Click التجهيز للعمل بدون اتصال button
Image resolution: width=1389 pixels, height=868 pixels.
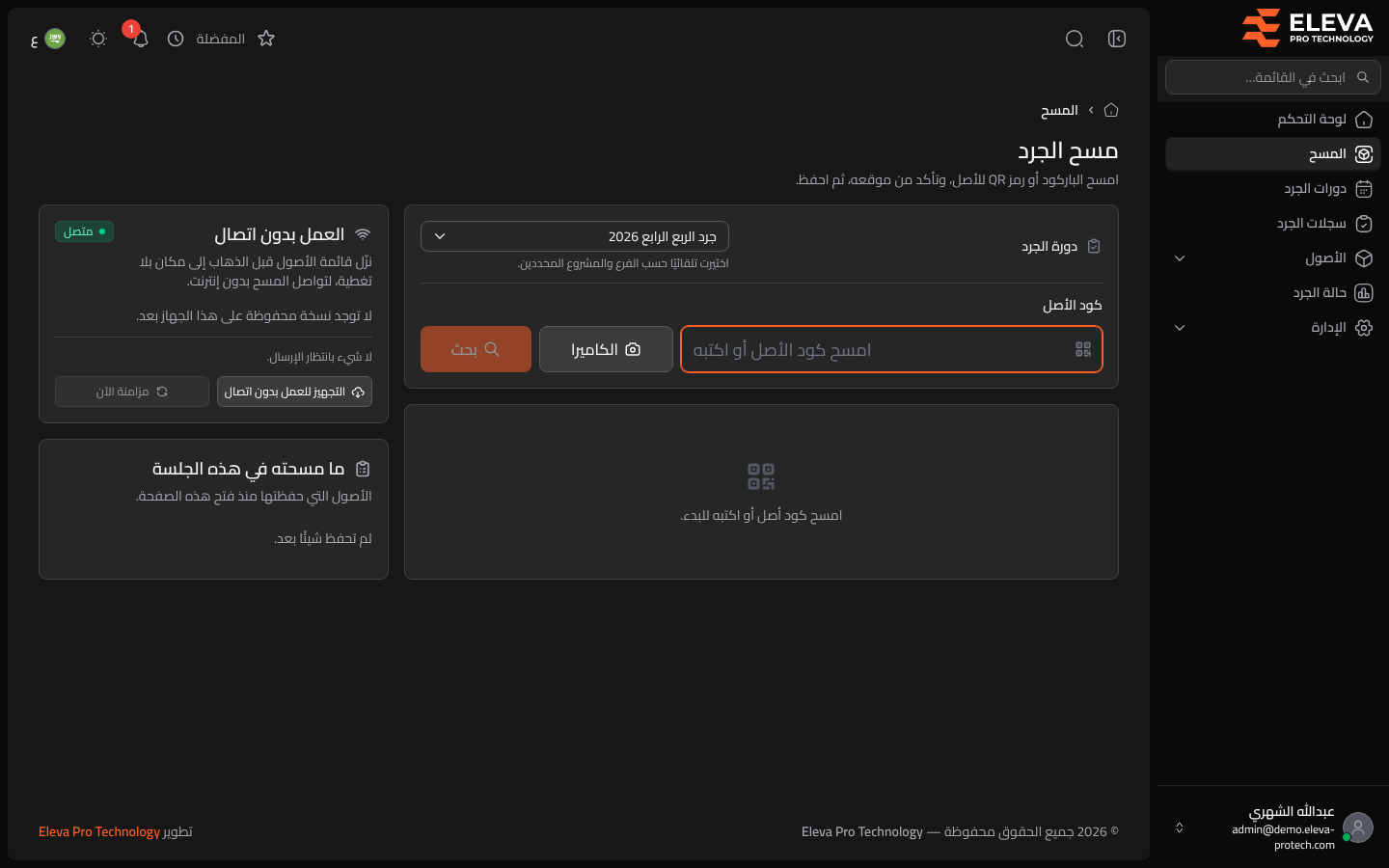[x=294, y=392]
